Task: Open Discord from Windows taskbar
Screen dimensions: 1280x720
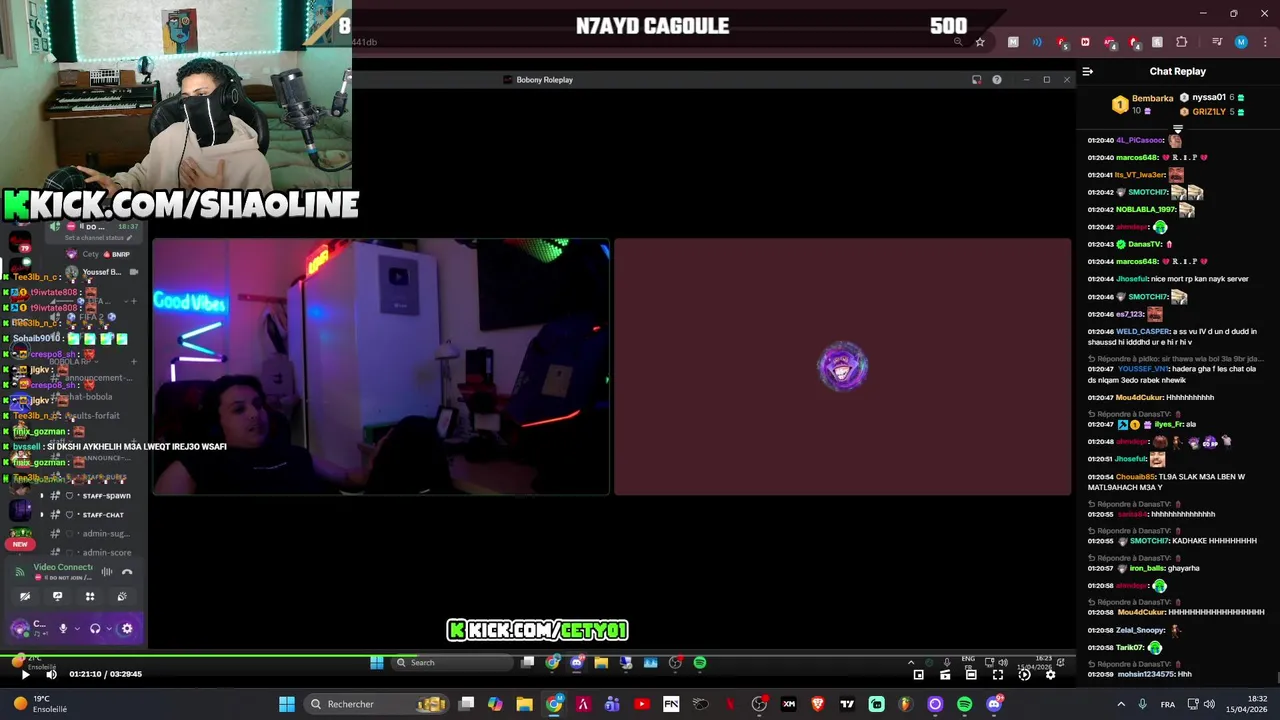Action: [994, 704]
